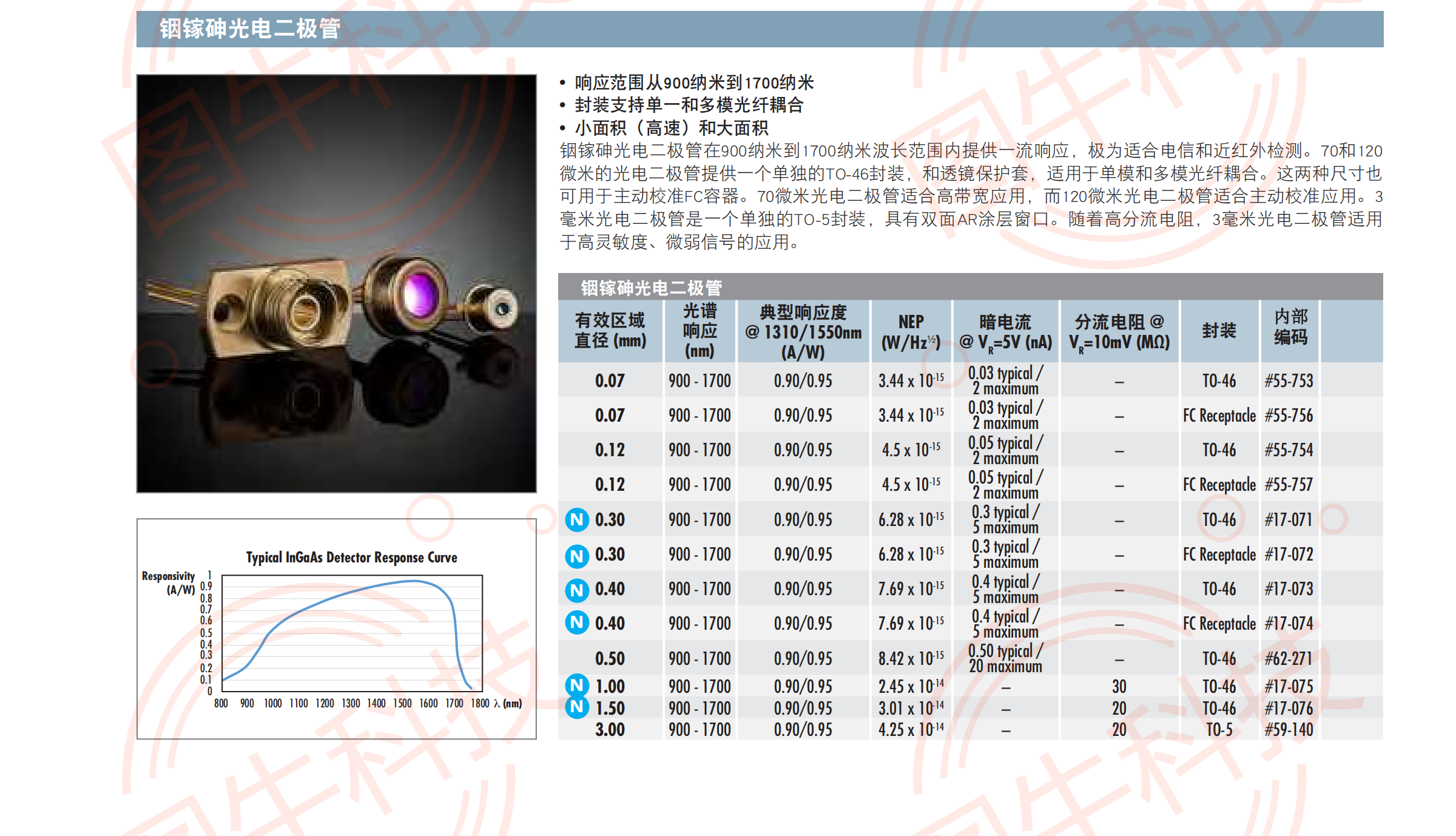Click the 有效区域直径 (mm) column header
1456x836 pixels.
coord(610,331)
